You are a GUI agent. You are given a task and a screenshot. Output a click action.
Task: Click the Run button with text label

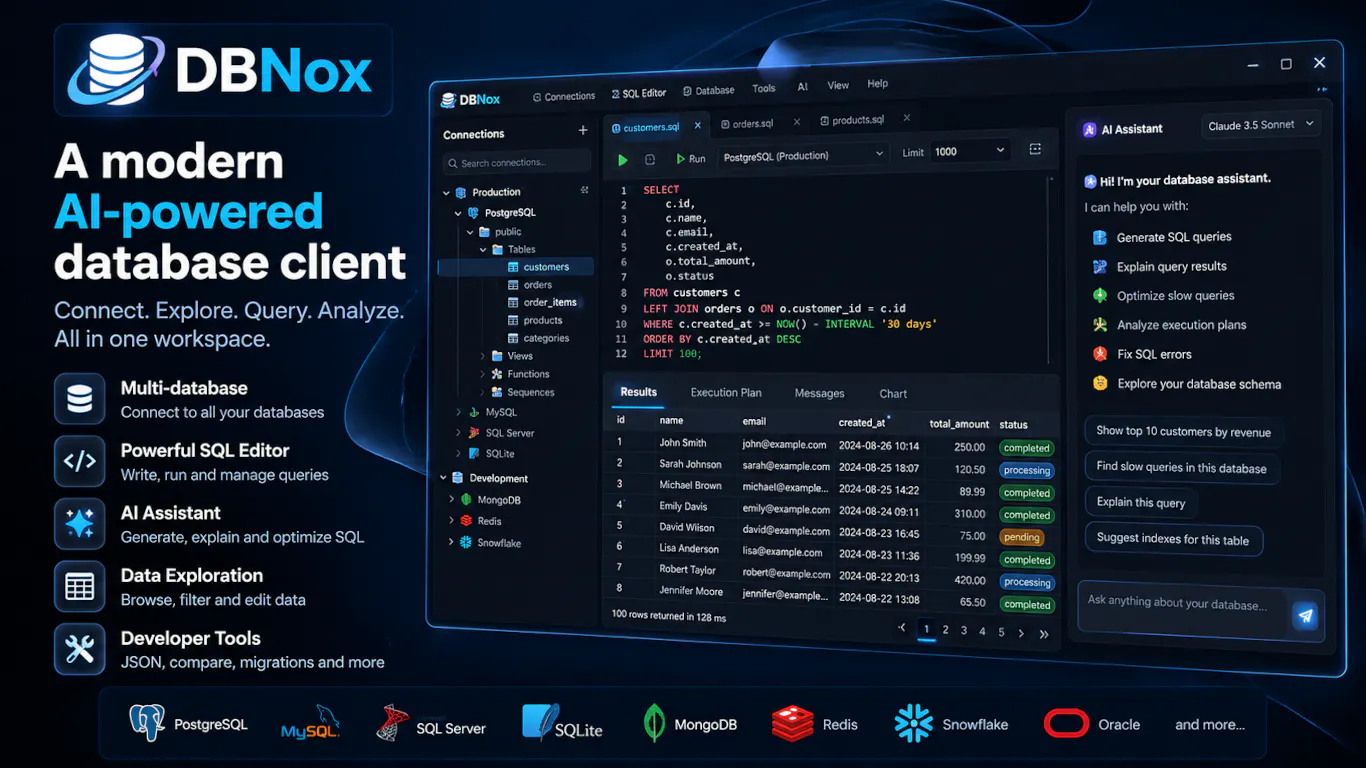coord(690,158)
